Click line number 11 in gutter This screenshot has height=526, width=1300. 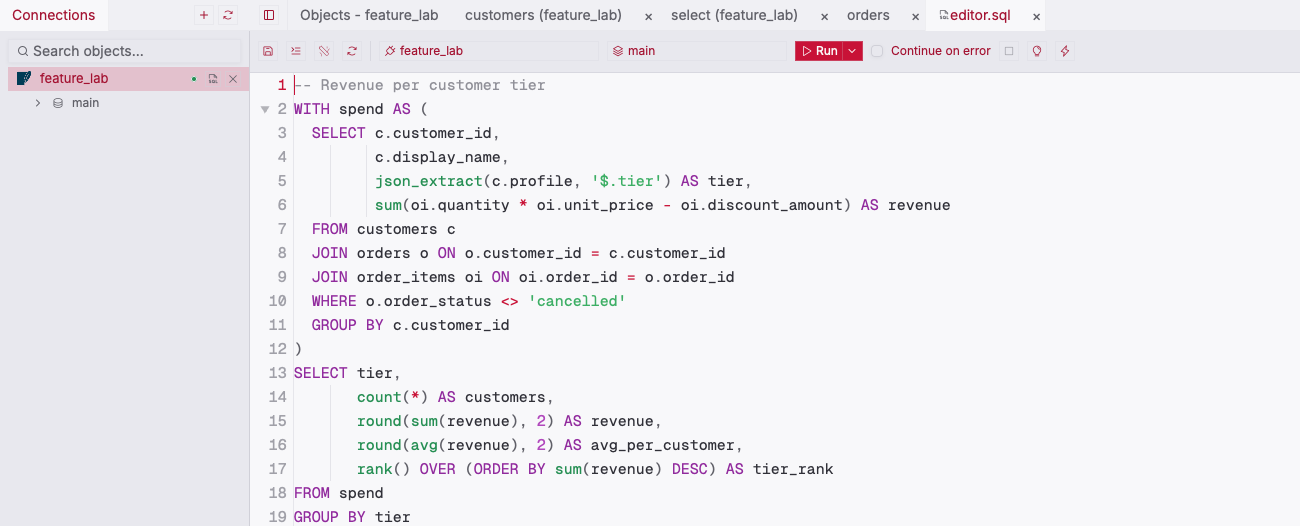coord(278,325)
